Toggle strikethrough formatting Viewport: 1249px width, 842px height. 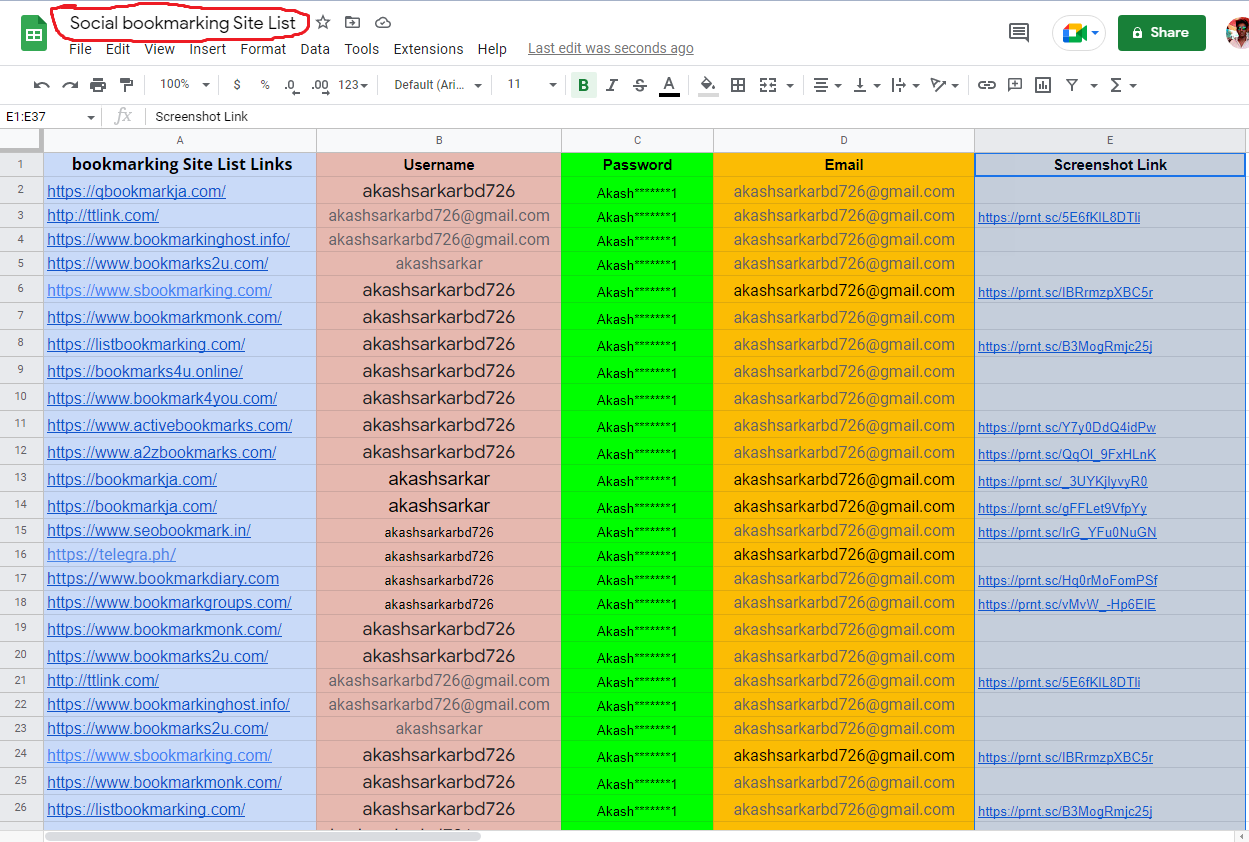click(x=640, y=85)
